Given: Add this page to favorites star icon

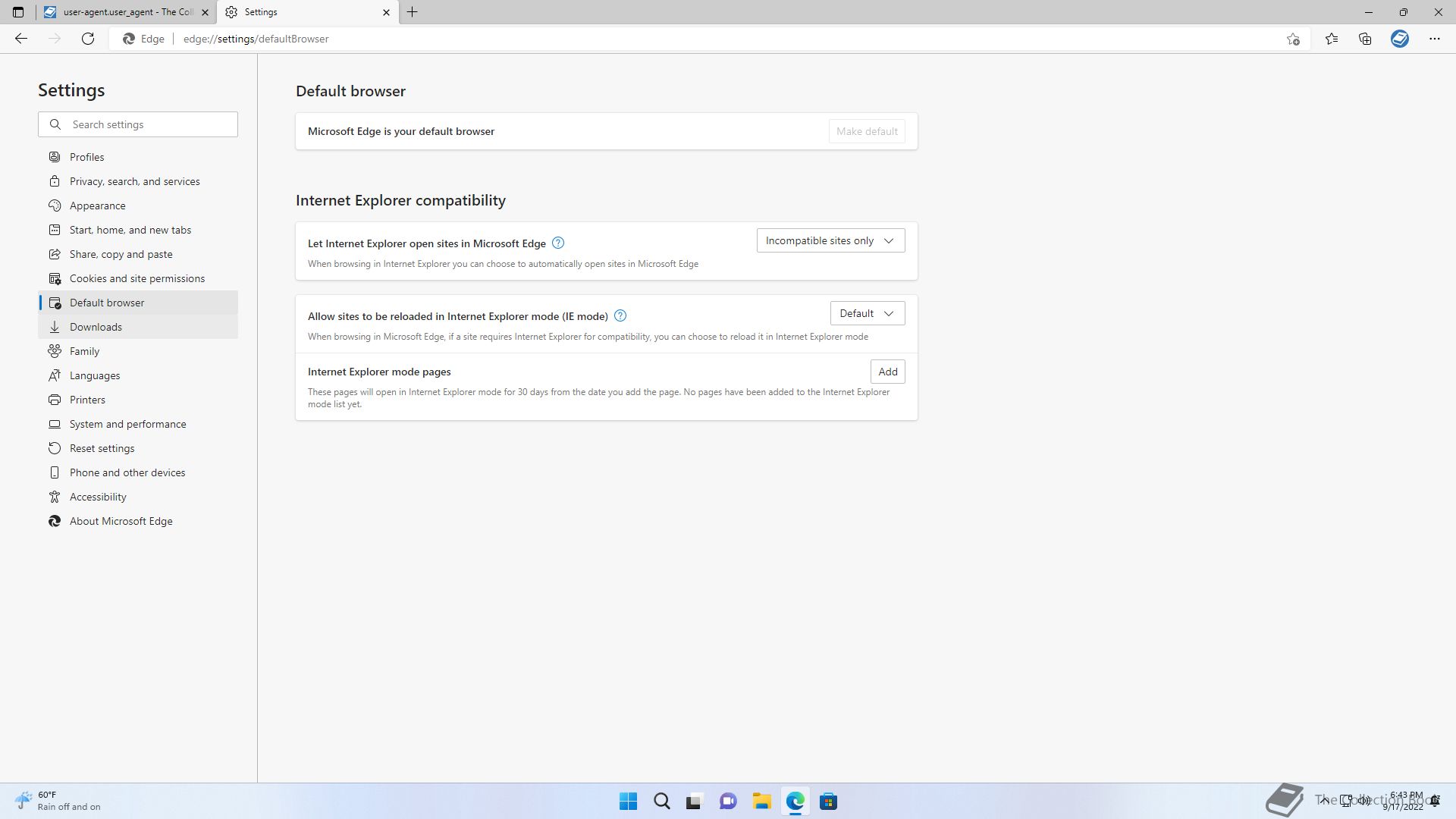Looking at the screenshot, I should tap(1293, 39).
